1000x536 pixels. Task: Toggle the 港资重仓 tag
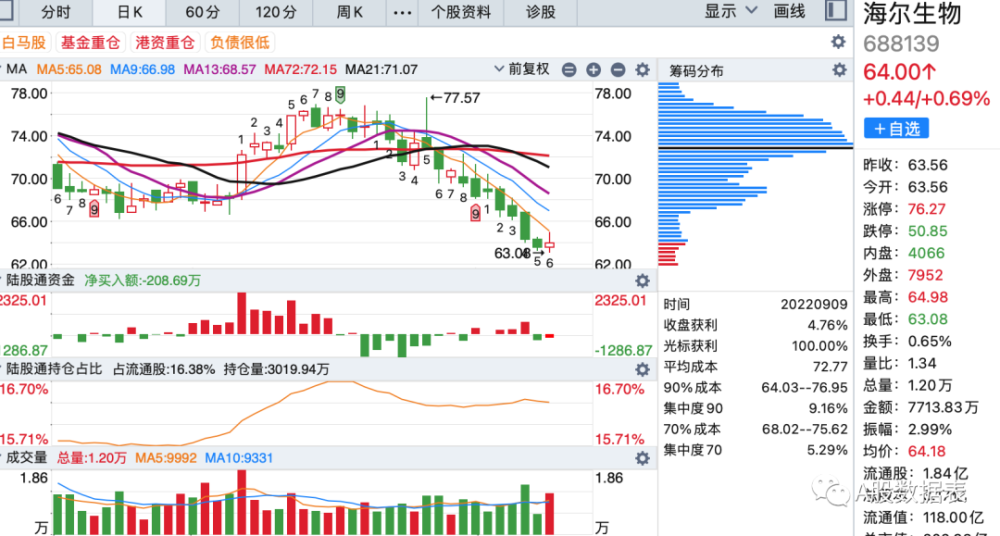pyautogui.click(x=165, y=43)
